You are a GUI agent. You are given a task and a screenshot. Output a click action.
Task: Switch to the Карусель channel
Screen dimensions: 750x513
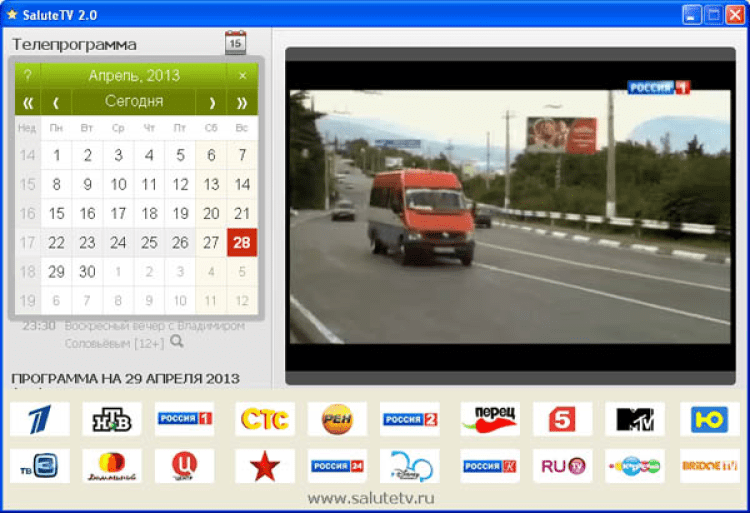pos(635,466)
